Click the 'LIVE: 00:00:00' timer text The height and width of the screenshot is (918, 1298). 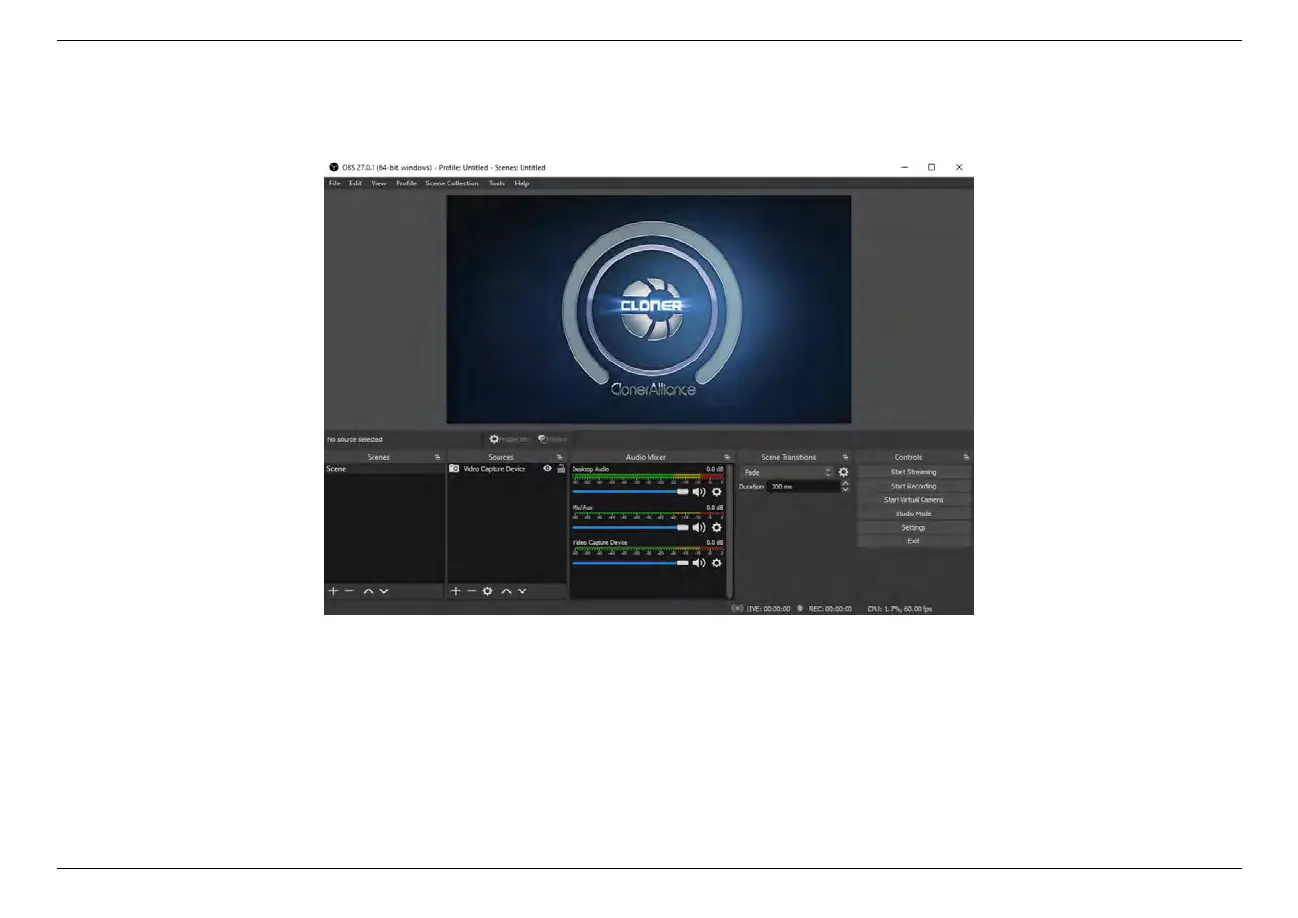(768, 608)
